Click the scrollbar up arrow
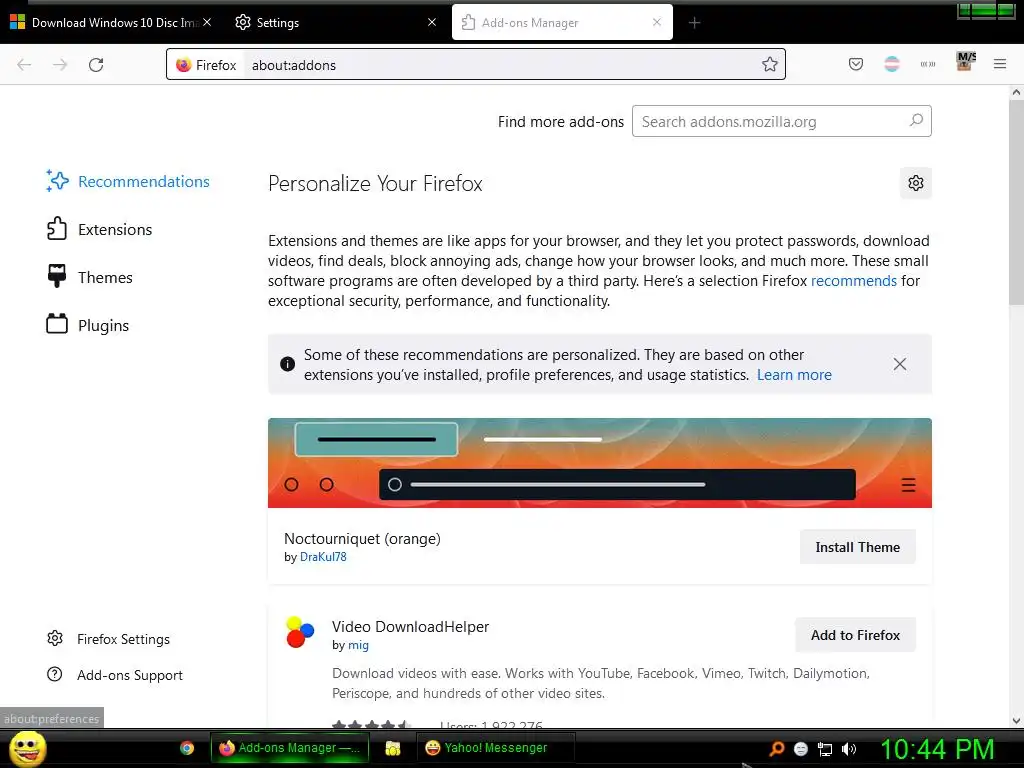This screenshot has height=768, width=1024. [x=1016, y=93]
